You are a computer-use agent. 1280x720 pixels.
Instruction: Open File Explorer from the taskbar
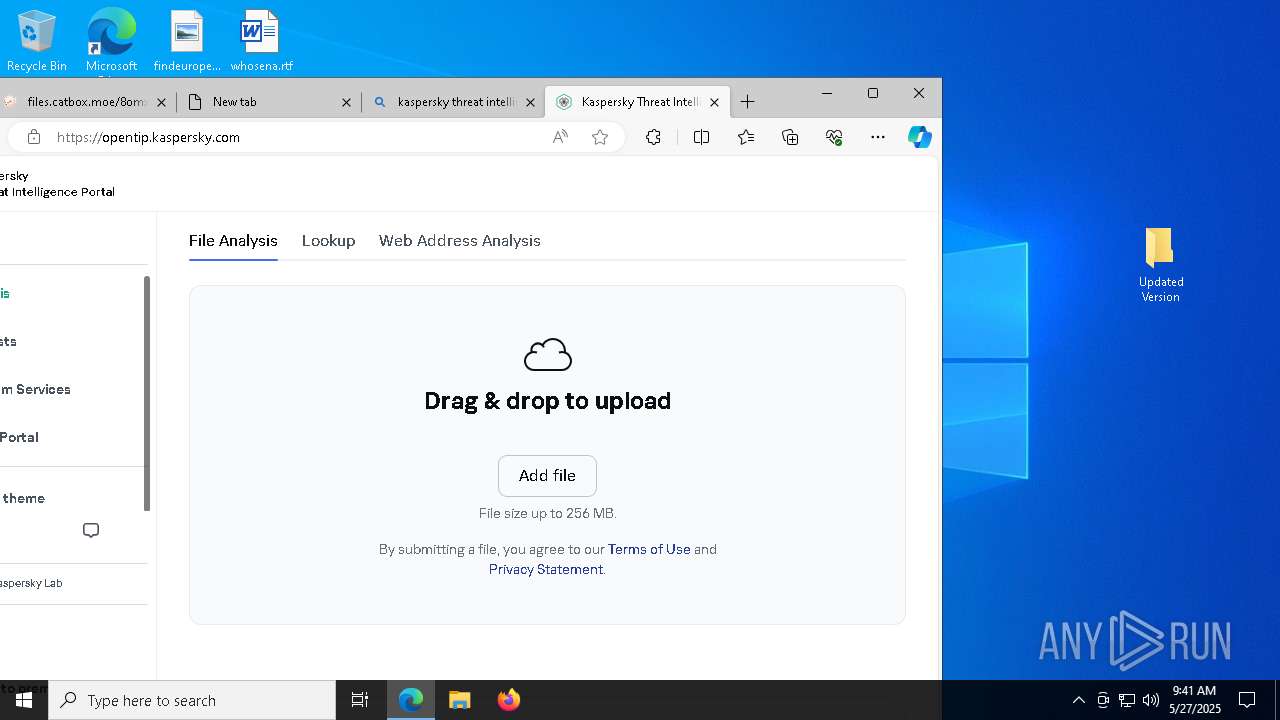click(x=460, y=700)
